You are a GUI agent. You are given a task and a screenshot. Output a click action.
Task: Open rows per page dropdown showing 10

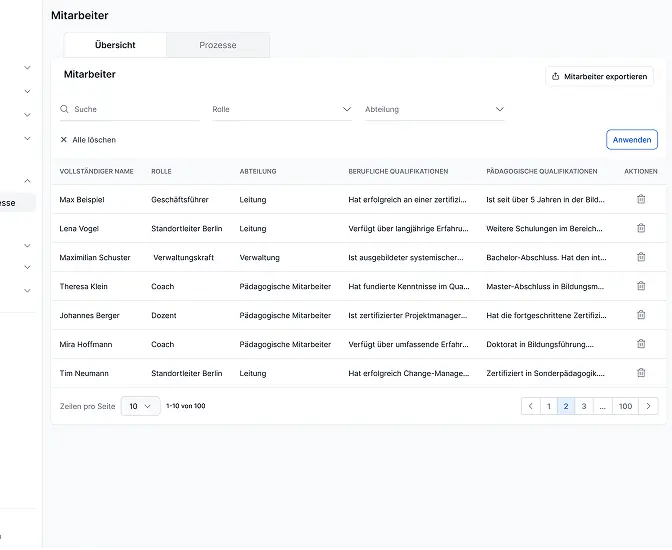coord(141,406)
